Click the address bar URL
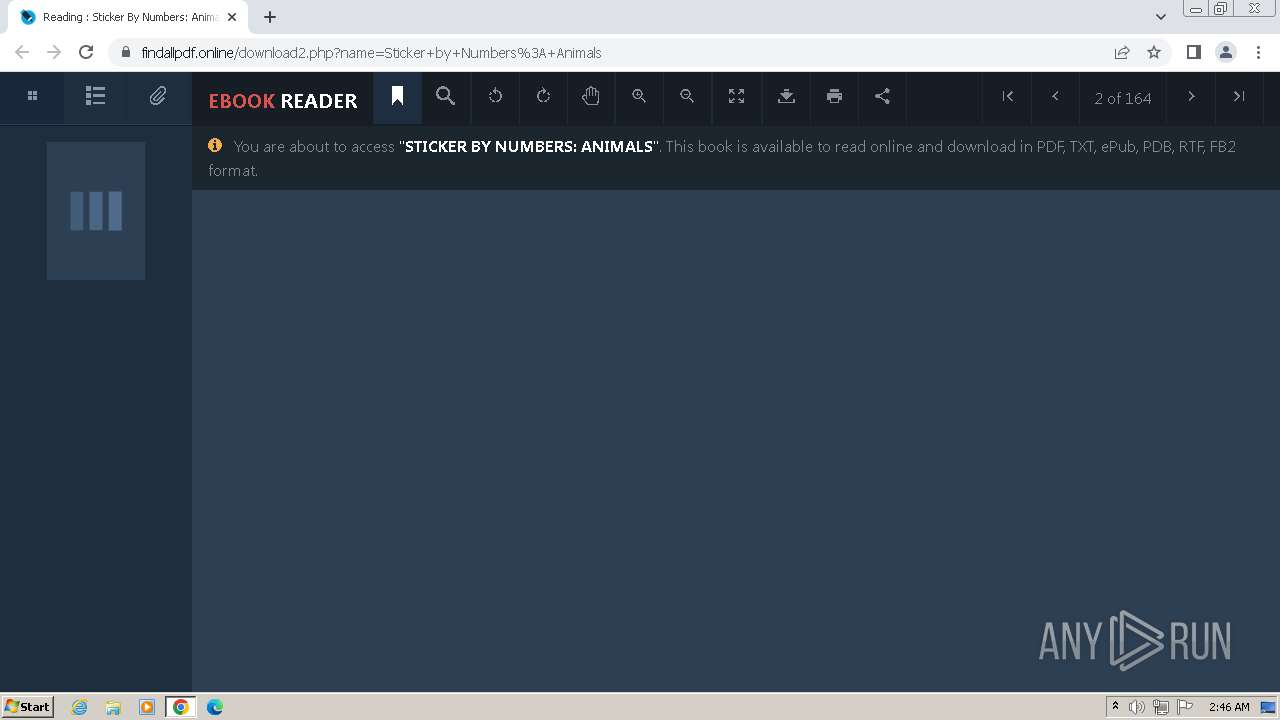Screen dimensions: 1280x720 coord(371,53)
